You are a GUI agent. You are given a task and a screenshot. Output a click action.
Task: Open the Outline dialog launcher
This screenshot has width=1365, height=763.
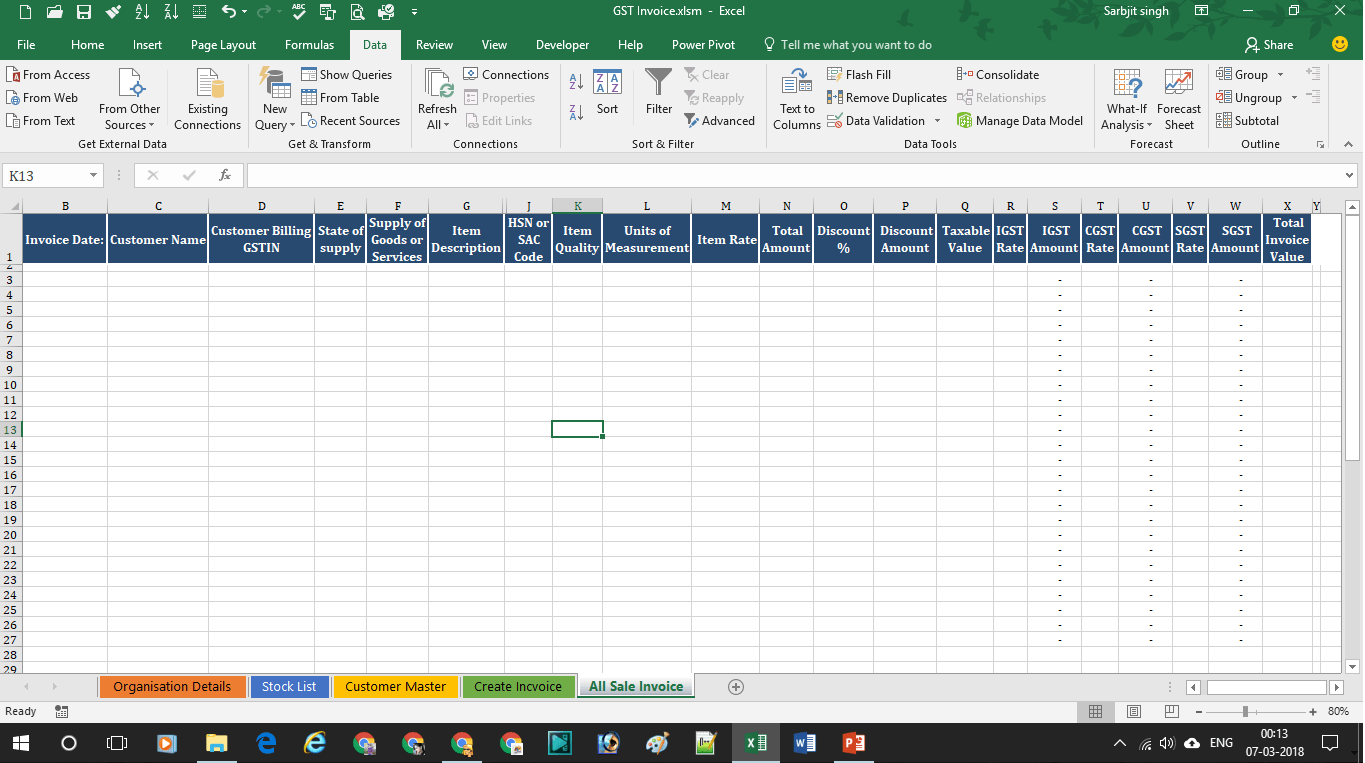[x=1320, y=145]
